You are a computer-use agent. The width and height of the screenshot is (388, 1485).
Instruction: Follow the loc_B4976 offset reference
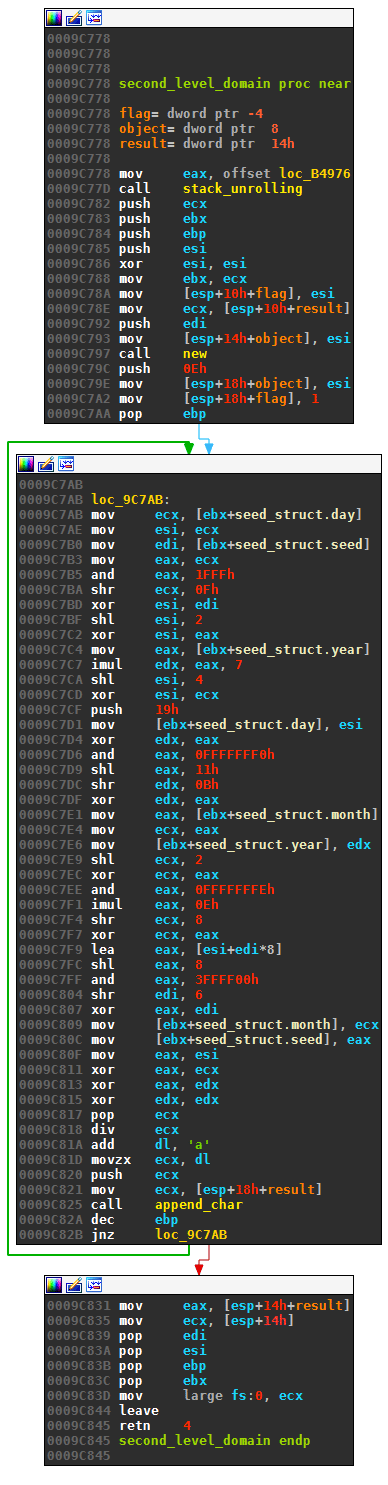(315, 173)
